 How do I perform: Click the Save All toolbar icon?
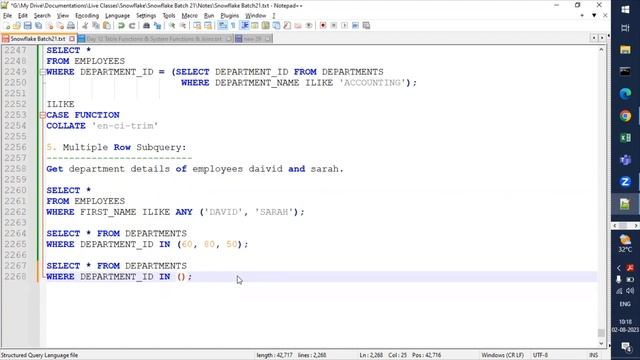38,26
